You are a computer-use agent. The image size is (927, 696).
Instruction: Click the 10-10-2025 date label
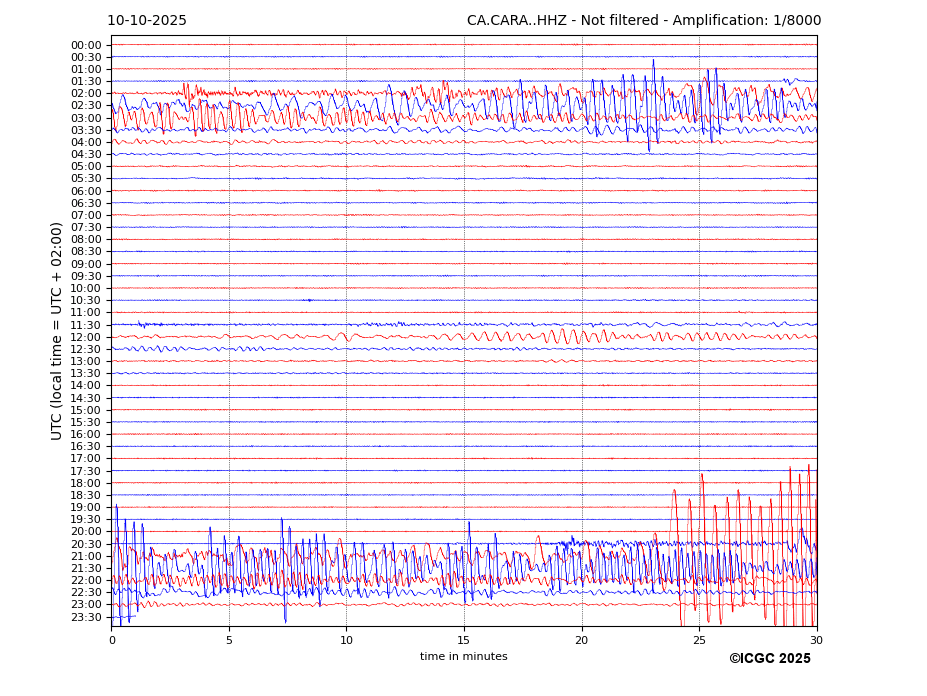tap(147, 21)
